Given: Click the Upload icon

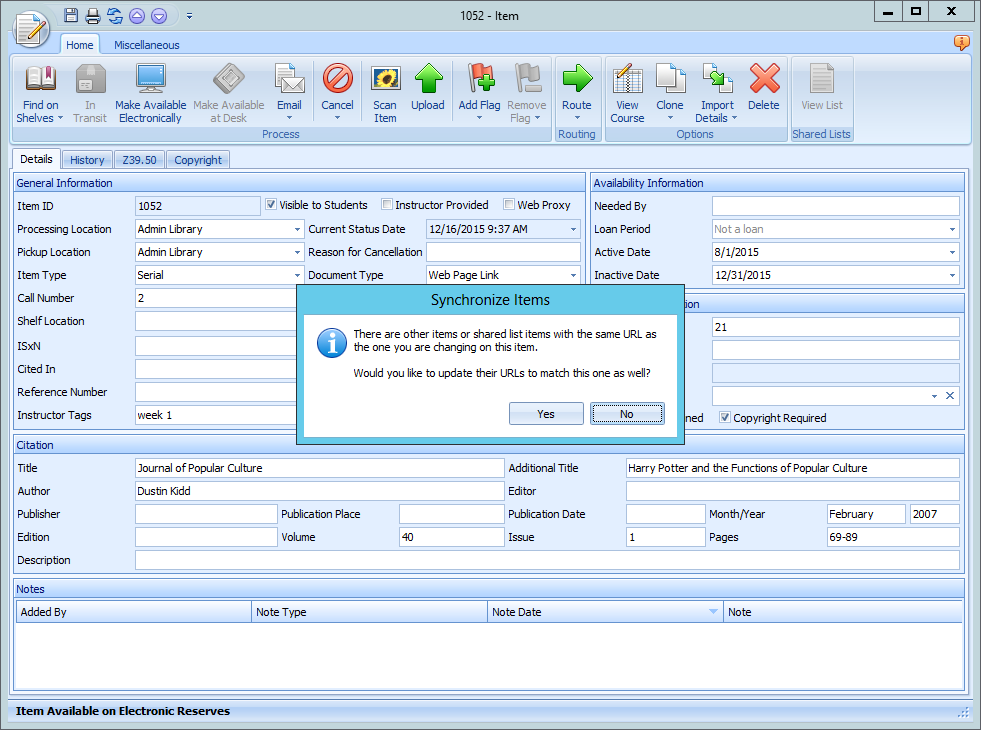Looking at the screenshot, I should [428, 90].
